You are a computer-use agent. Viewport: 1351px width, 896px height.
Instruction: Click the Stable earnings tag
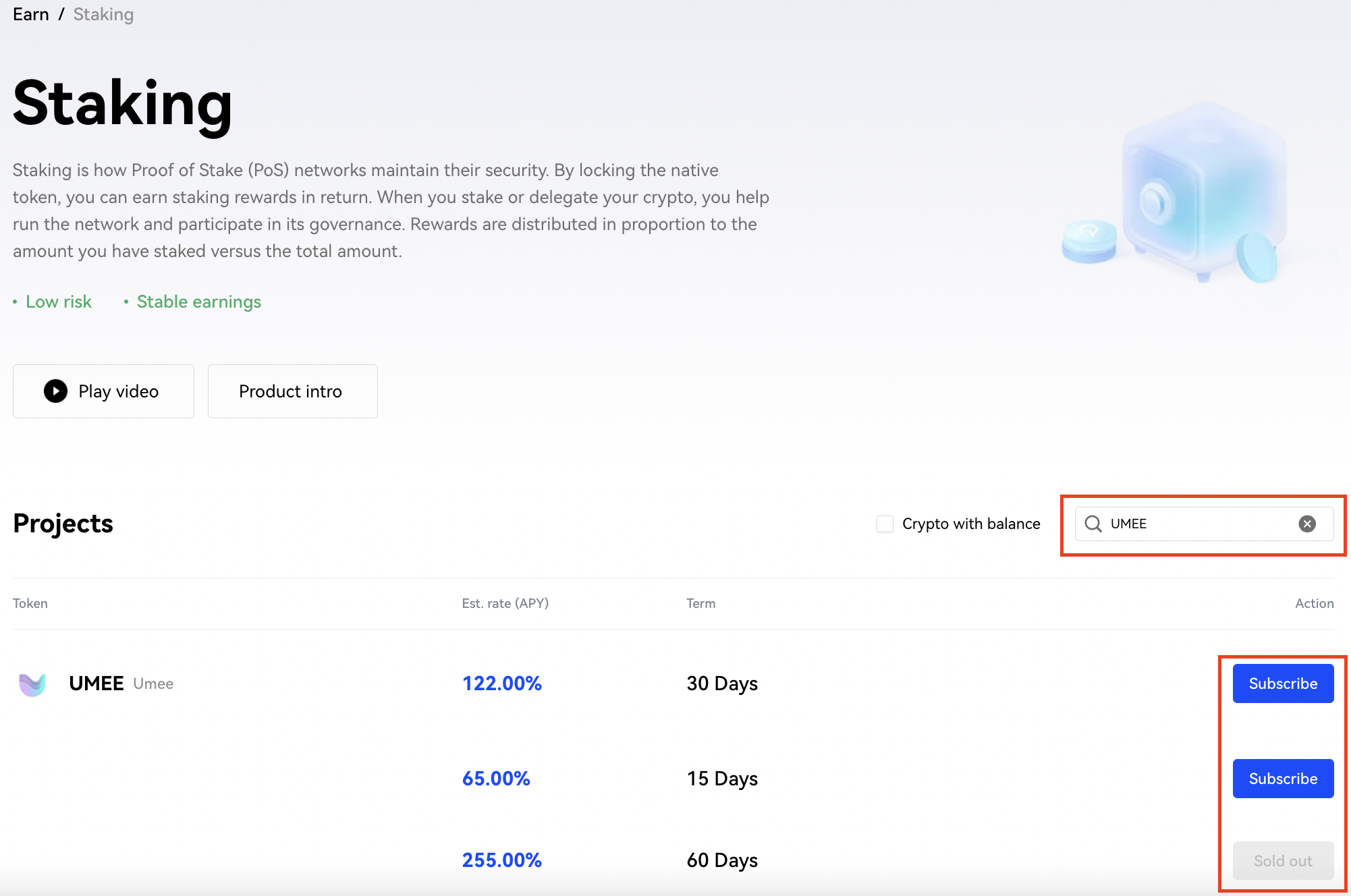[x=199, y=302]
